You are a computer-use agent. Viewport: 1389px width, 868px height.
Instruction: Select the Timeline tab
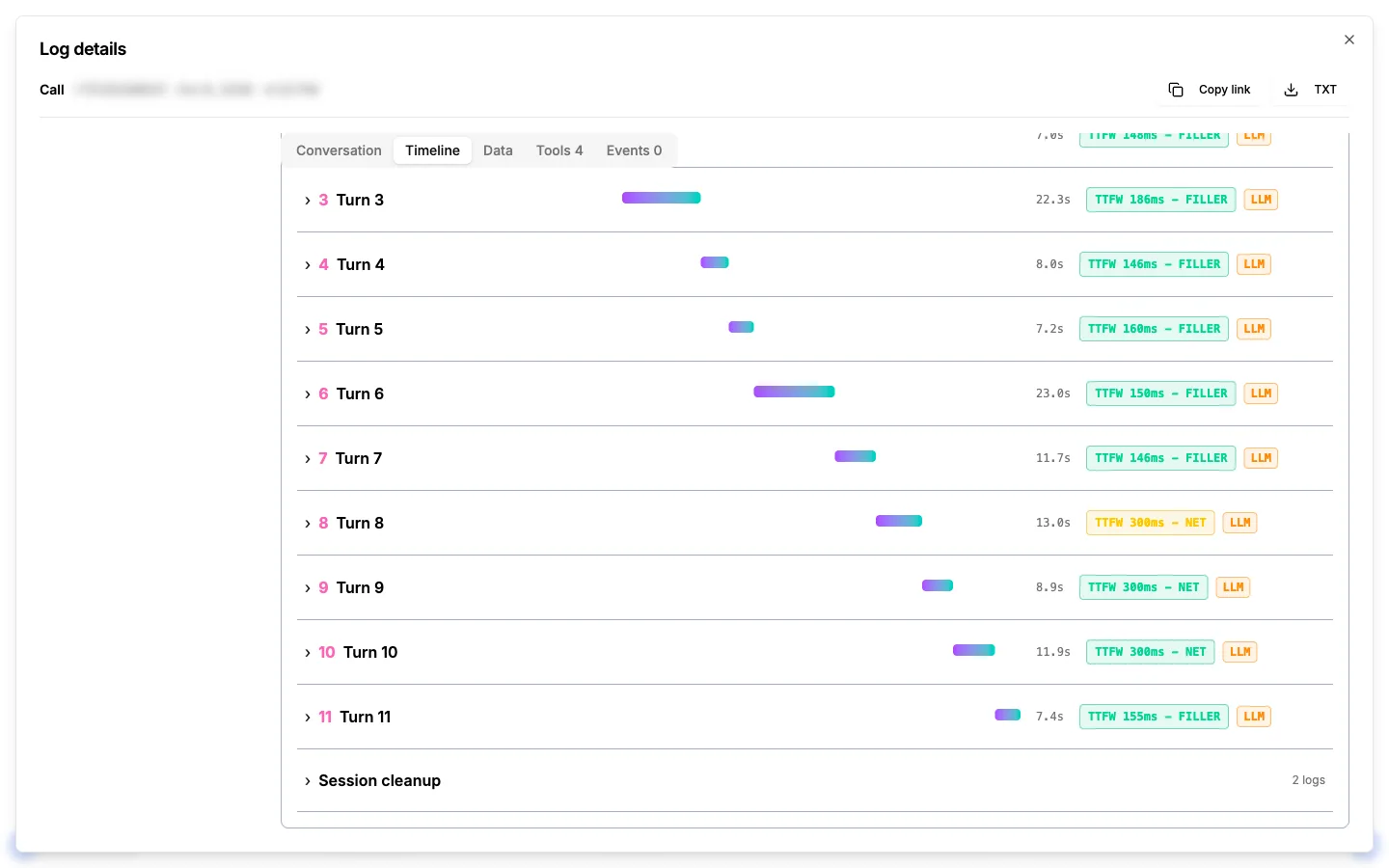[432, 150]
